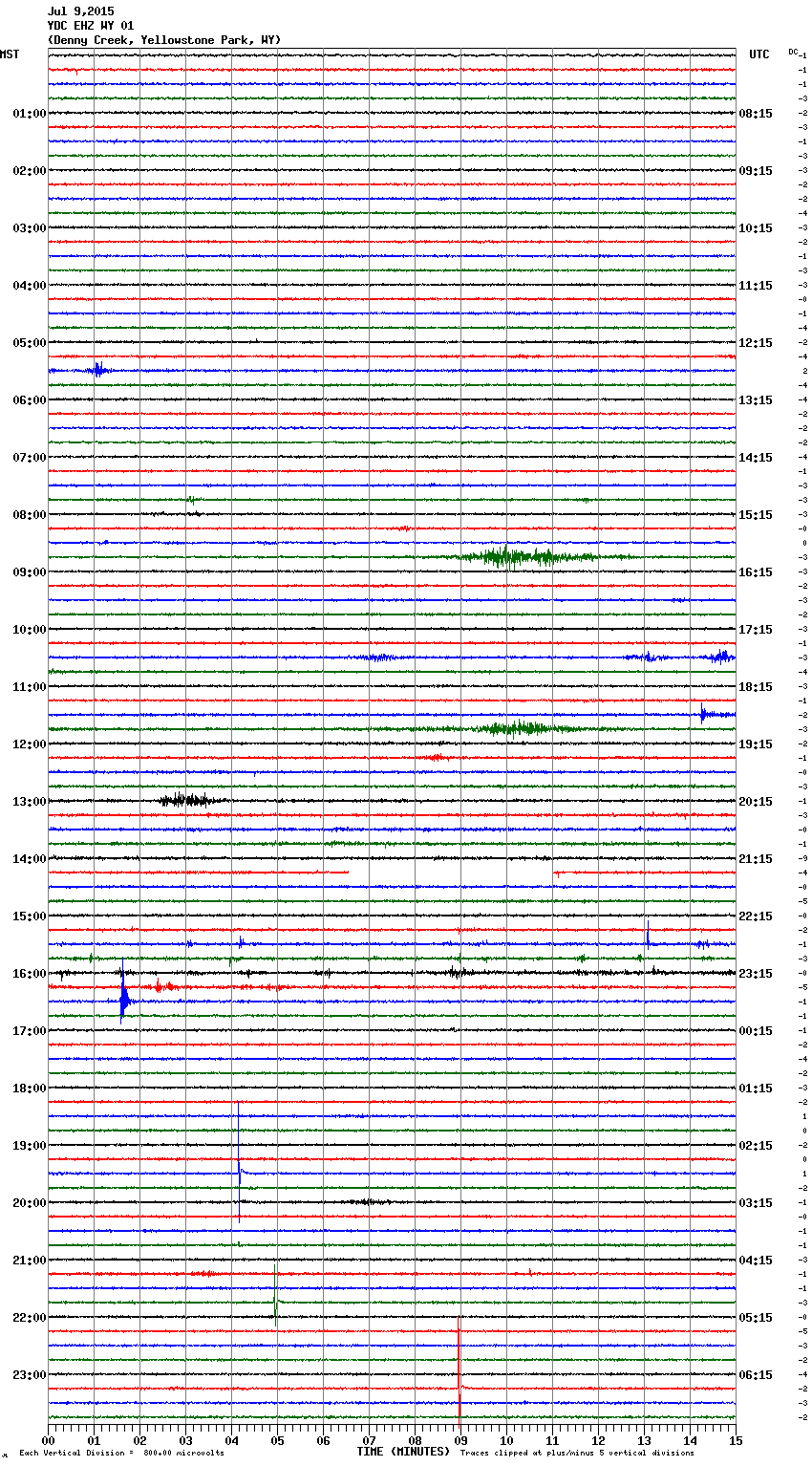Click minute 09 on the time axis

[460, 1441]
